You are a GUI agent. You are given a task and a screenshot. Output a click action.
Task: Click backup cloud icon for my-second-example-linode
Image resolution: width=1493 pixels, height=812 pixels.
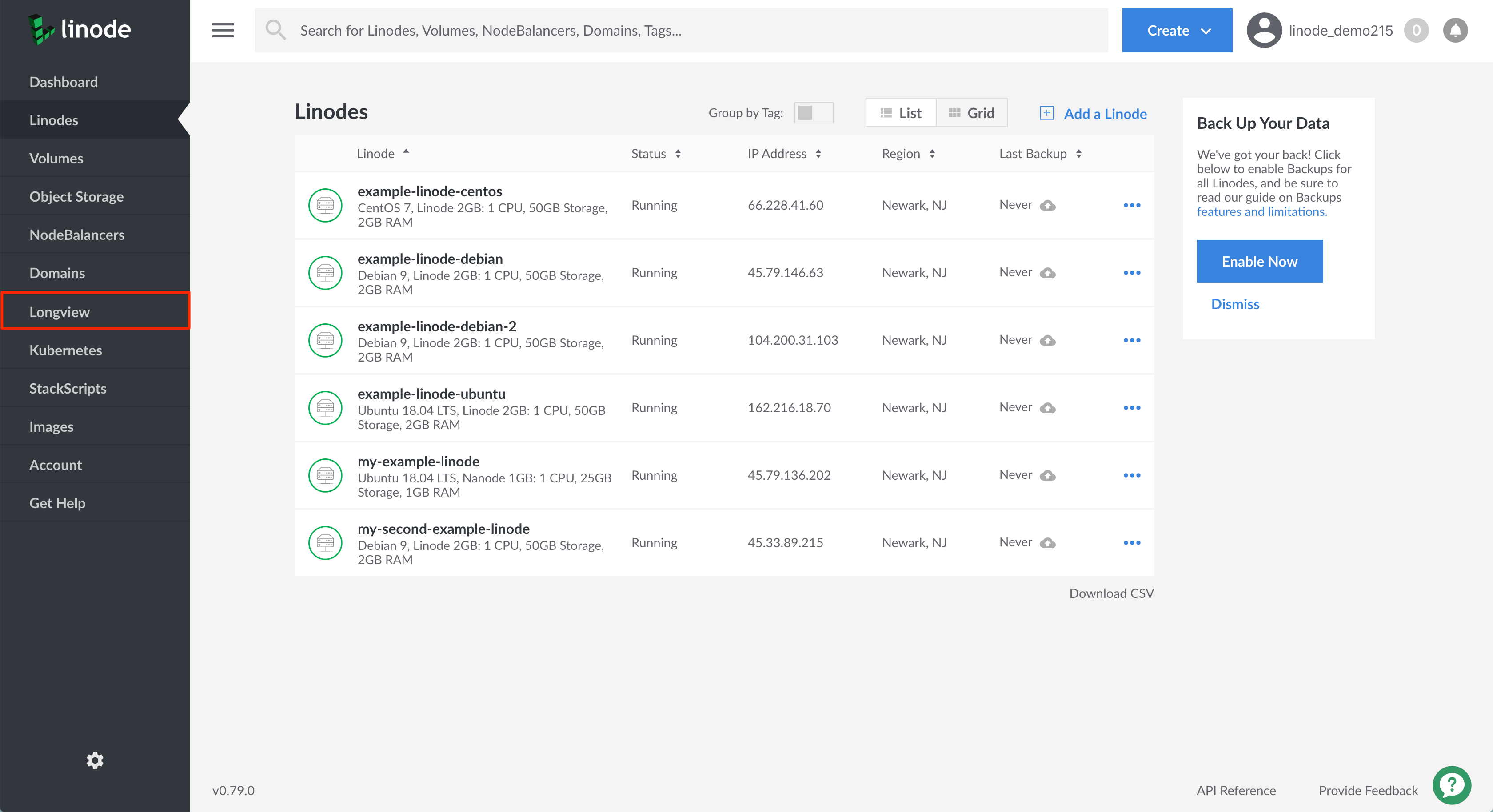click(x=1047, y=542)
